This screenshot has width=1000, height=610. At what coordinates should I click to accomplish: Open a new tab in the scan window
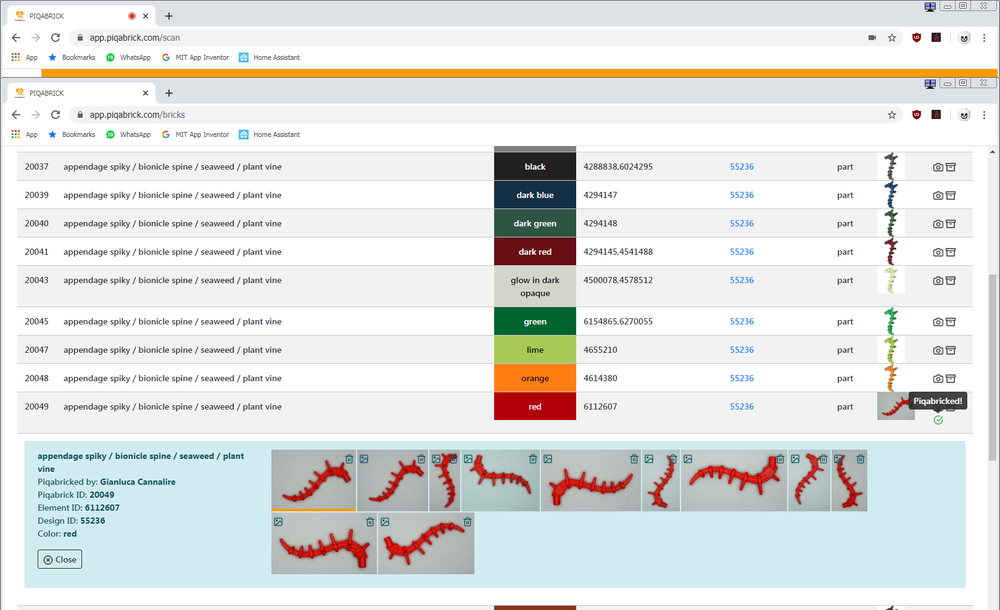pos(169,16)
